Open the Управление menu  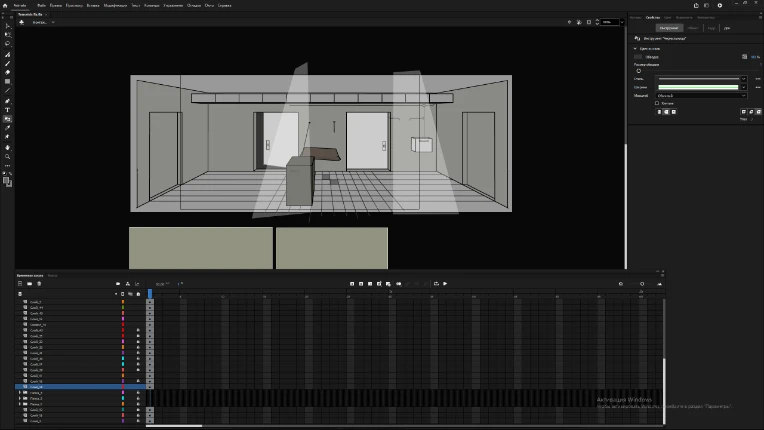[x=173, y=5]
